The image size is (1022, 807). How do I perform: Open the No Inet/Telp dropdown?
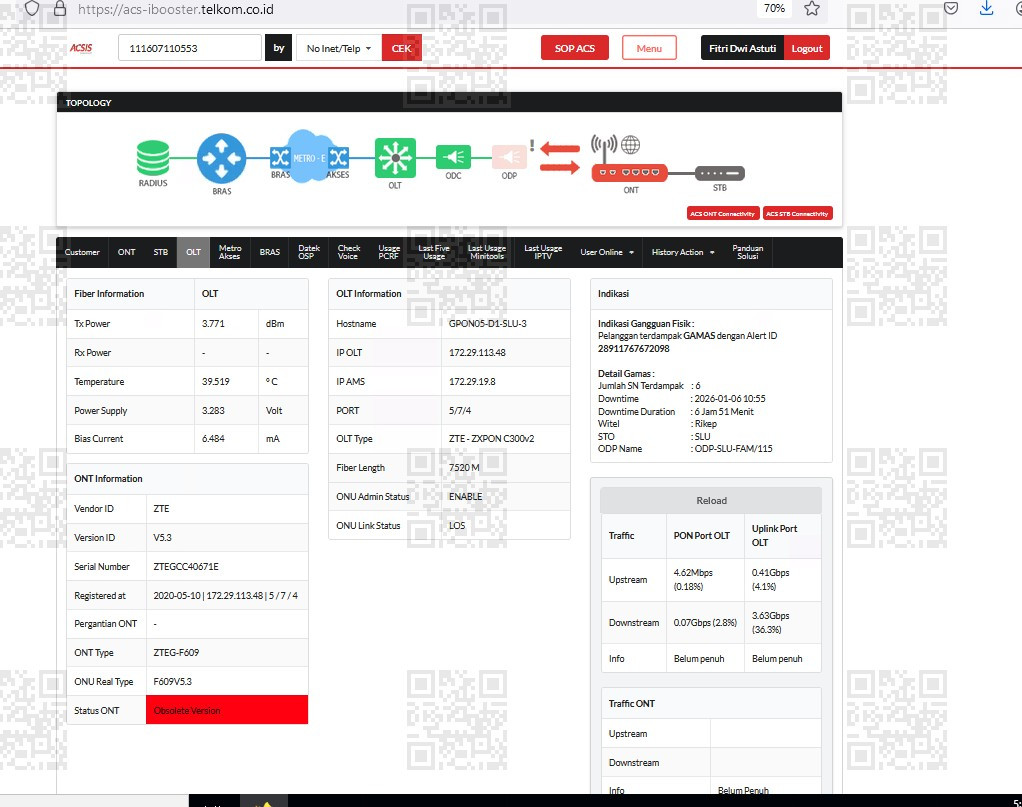pyautogui.click(x=339, y=48)
